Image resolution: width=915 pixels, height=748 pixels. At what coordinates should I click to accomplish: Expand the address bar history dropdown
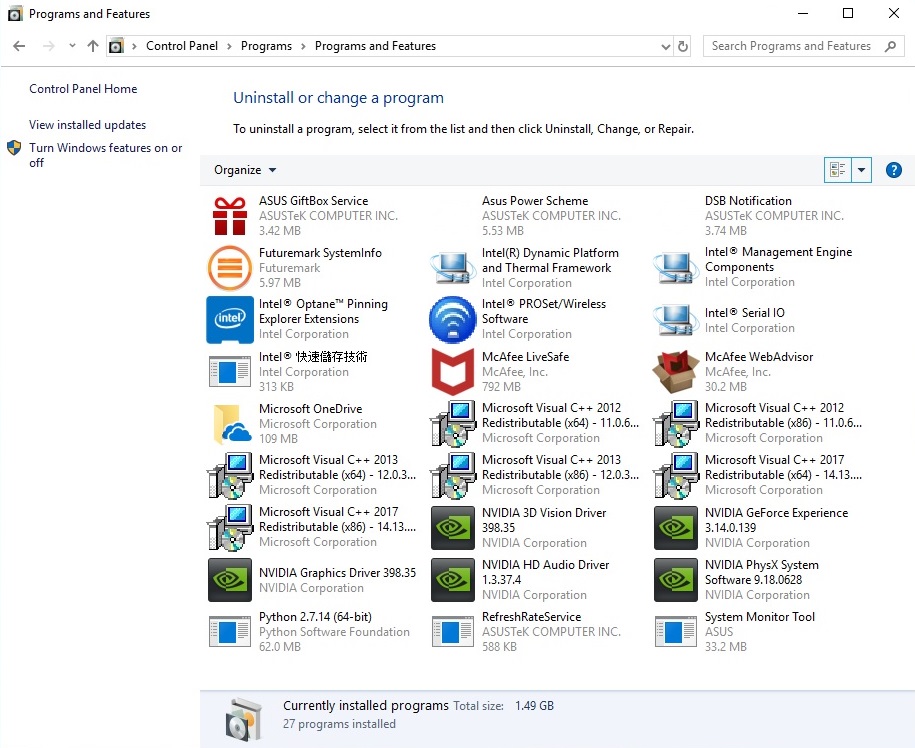(665, 46)
